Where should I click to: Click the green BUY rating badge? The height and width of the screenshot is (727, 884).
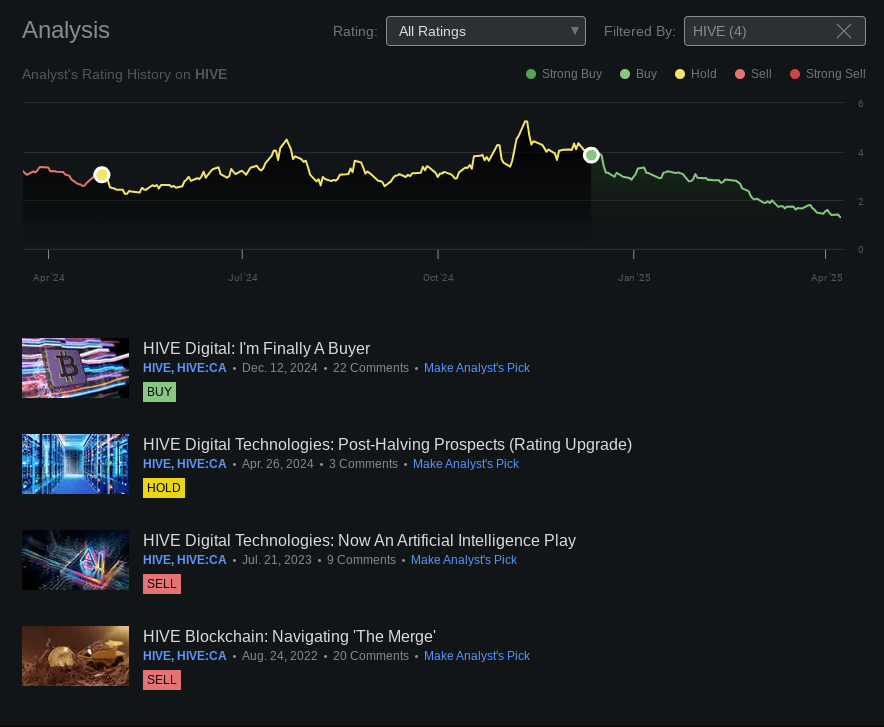tap(159, 392)
